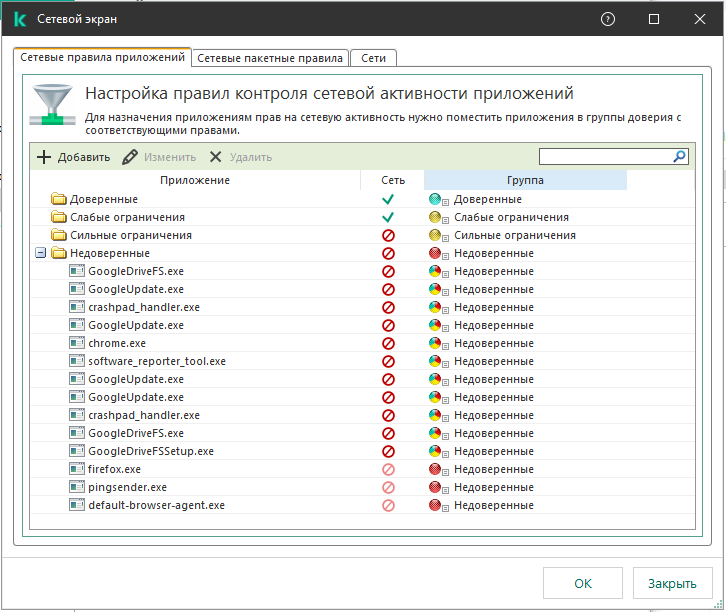726x612 pixels.
Task: Toggle network access checkmark for Доверенные
Action: pyautogui.click(x=388, y=199)
